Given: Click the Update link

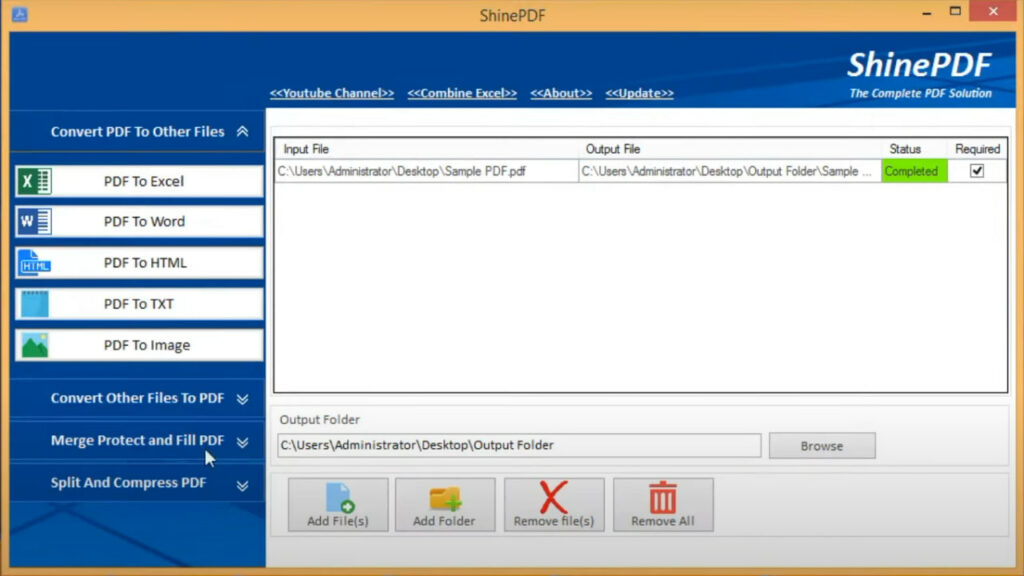Looking at the screenshot, I should 639,93.
